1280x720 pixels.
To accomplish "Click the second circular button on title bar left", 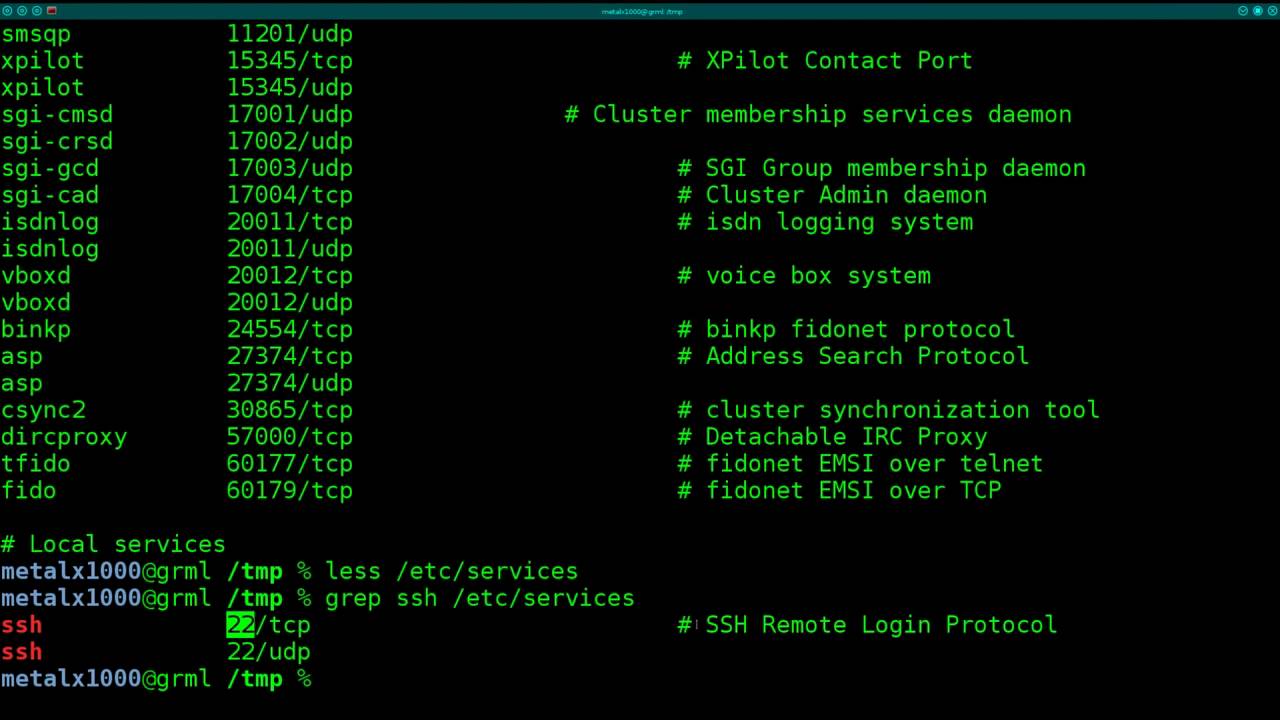I will tap(23, 11).
